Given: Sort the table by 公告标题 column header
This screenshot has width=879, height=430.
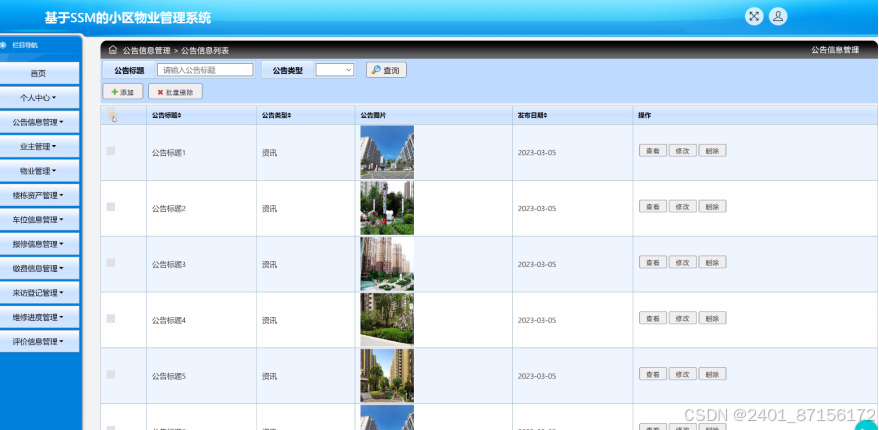Looking at the screenshot, I should tap(166, 115).
